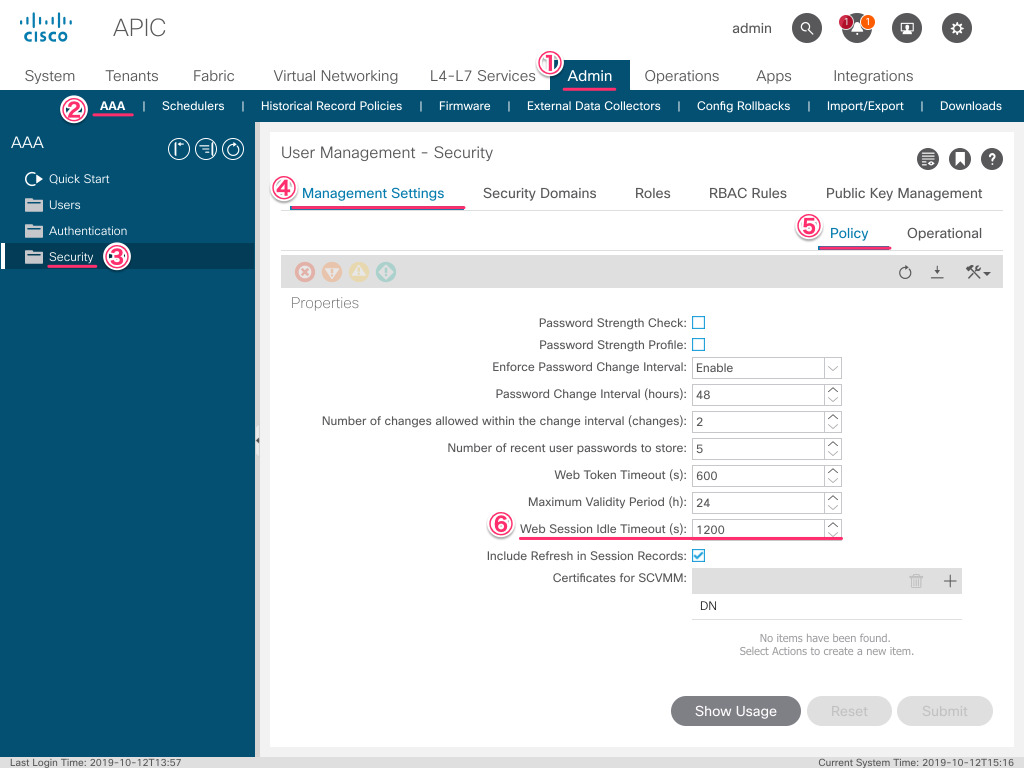Click the Security folder icon

[x=34, y=257]
